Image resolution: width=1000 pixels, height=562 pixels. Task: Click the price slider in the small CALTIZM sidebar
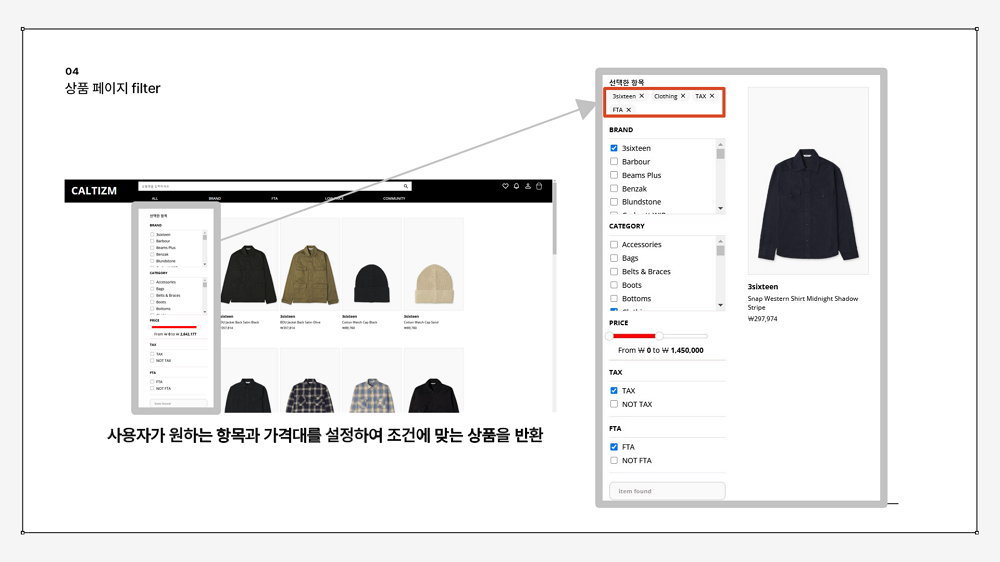pos(174,327)
